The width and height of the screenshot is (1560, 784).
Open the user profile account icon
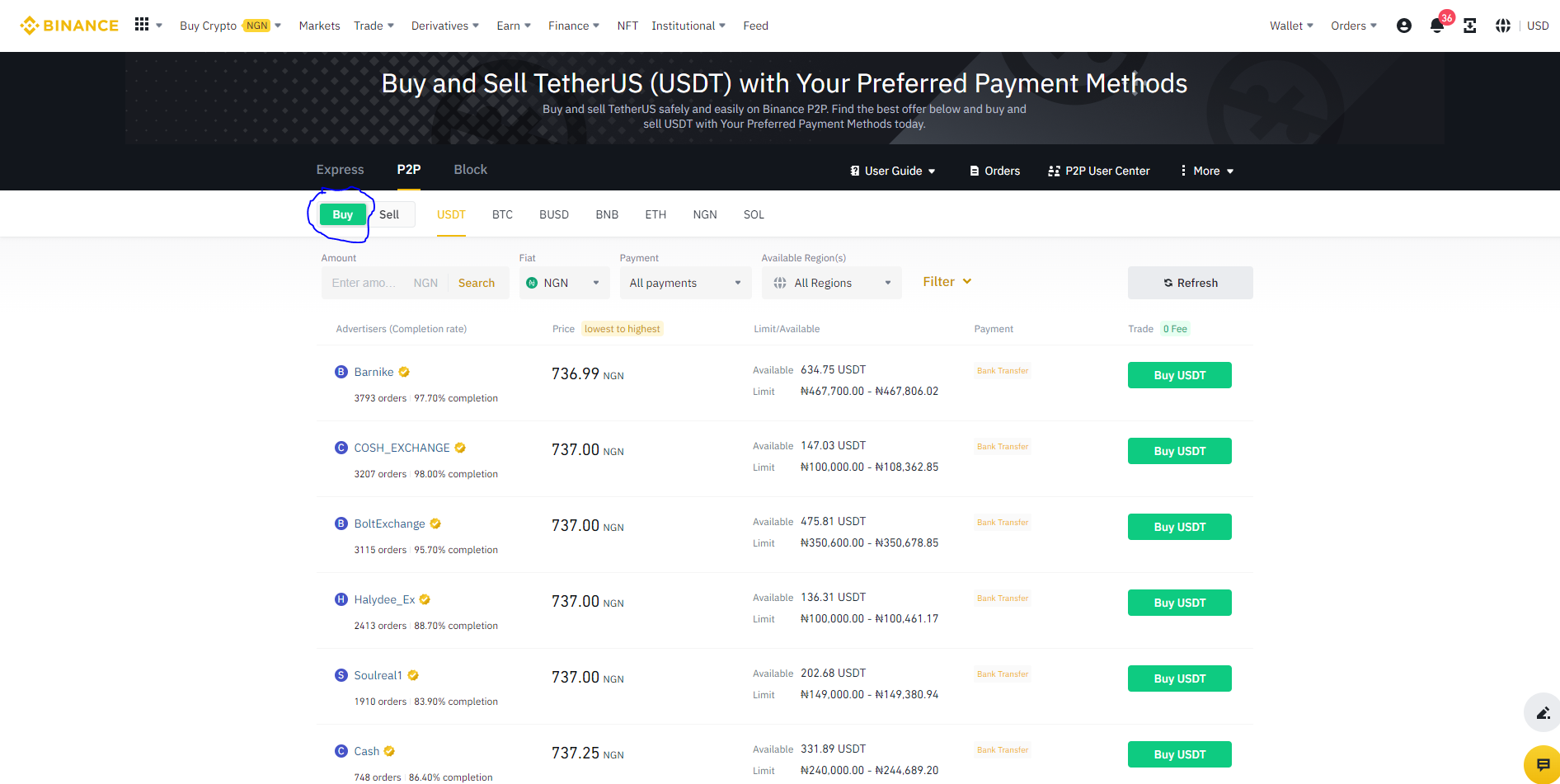pos(1403,26)
